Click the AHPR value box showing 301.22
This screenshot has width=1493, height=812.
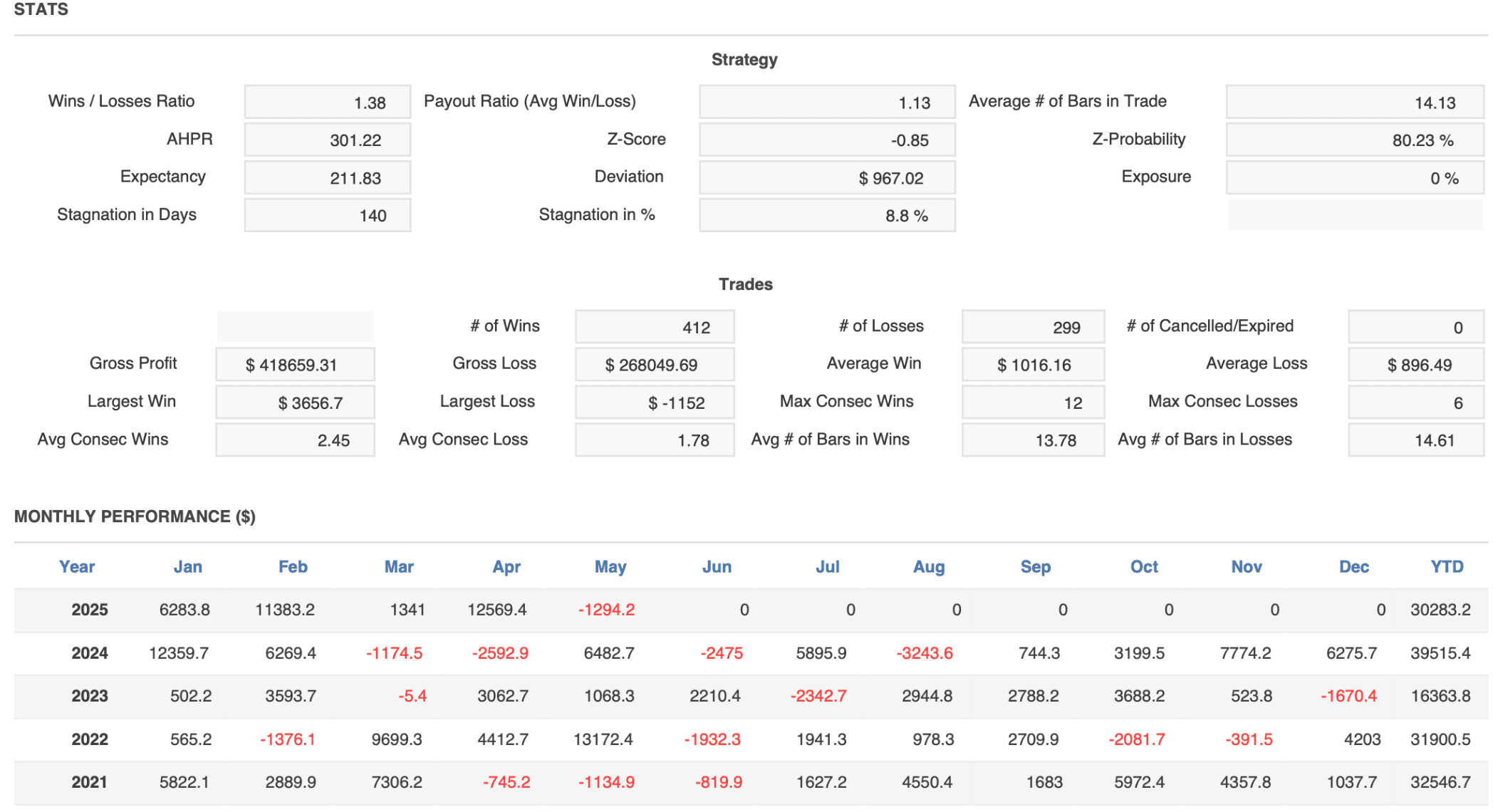point(327,140)
